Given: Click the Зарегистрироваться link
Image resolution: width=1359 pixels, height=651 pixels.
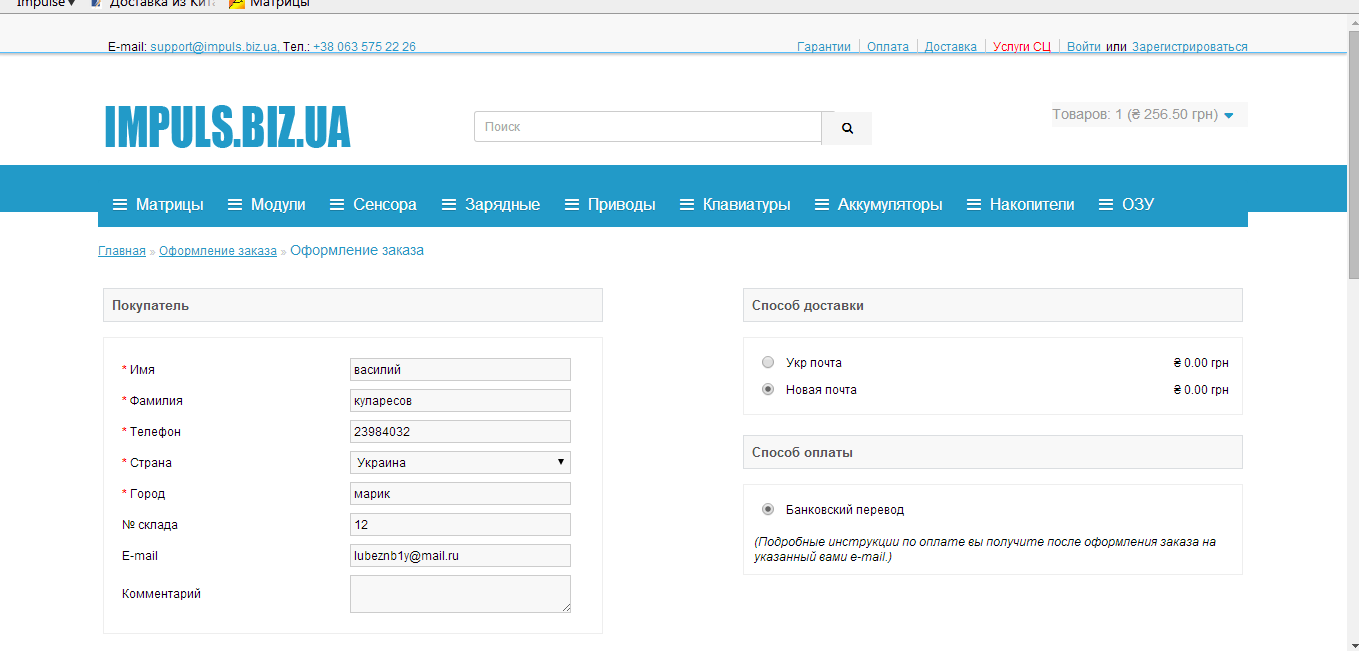Looking at the screenshot, I should click(x=1190, y=47).
